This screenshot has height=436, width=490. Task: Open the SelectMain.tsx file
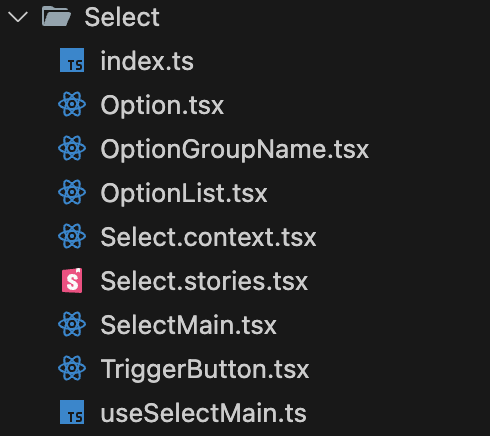pyautogui.click(x=189, y=325)
